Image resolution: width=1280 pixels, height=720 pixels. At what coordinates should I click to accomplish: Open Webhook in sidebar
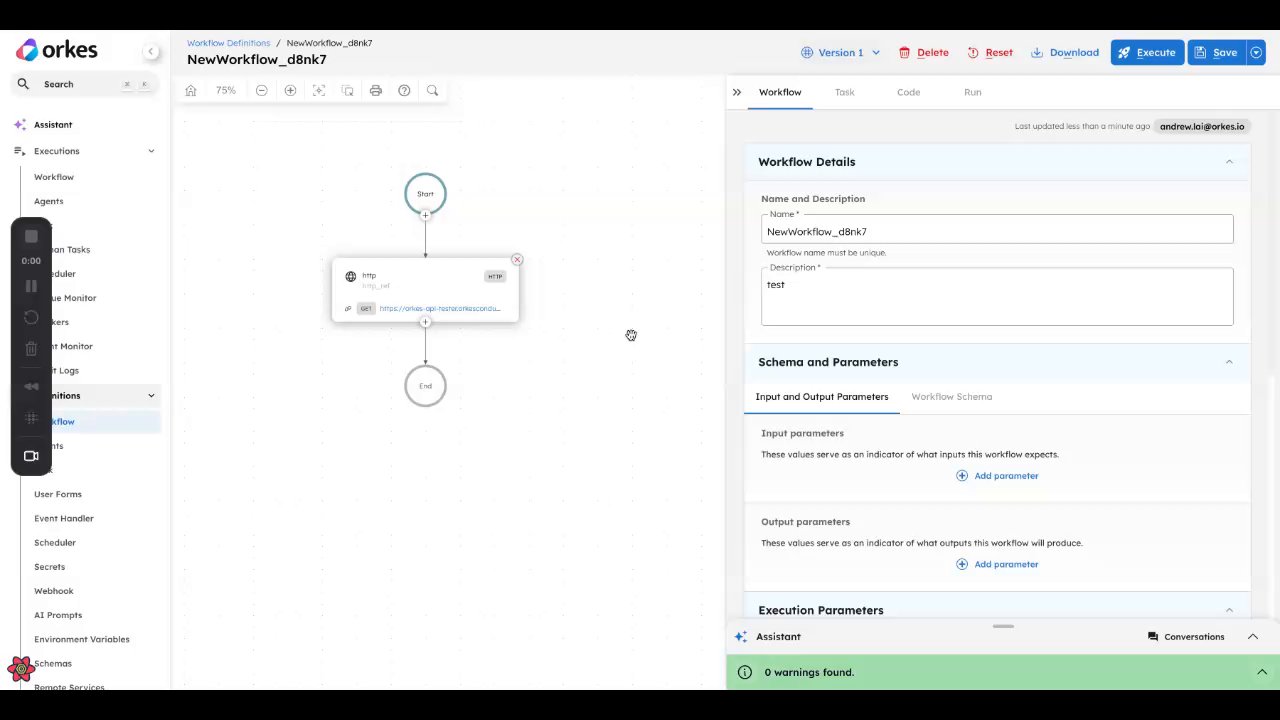pyautogui.click(x=54, y=591)
